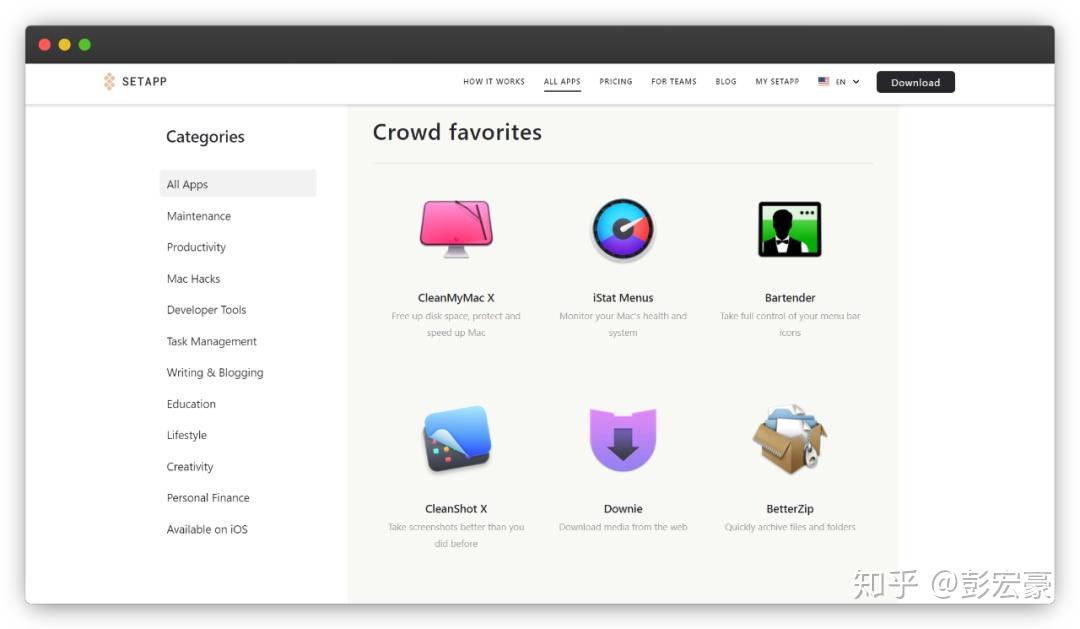Minimize the window with yellow button
The image size is (1080, 629).
coord(65,45)
